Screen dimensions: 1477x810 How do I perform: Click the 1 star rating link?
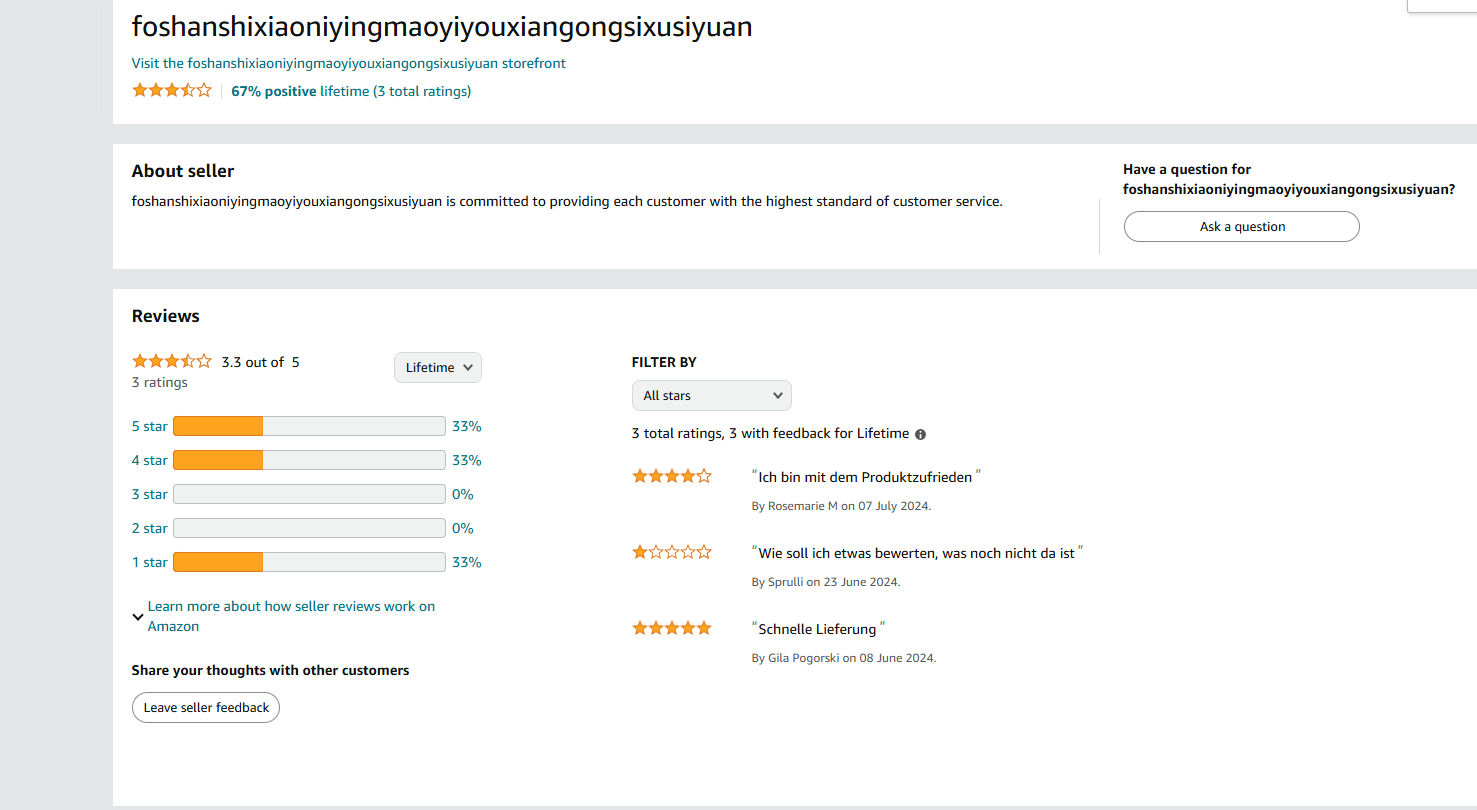[x=150, y=563]
